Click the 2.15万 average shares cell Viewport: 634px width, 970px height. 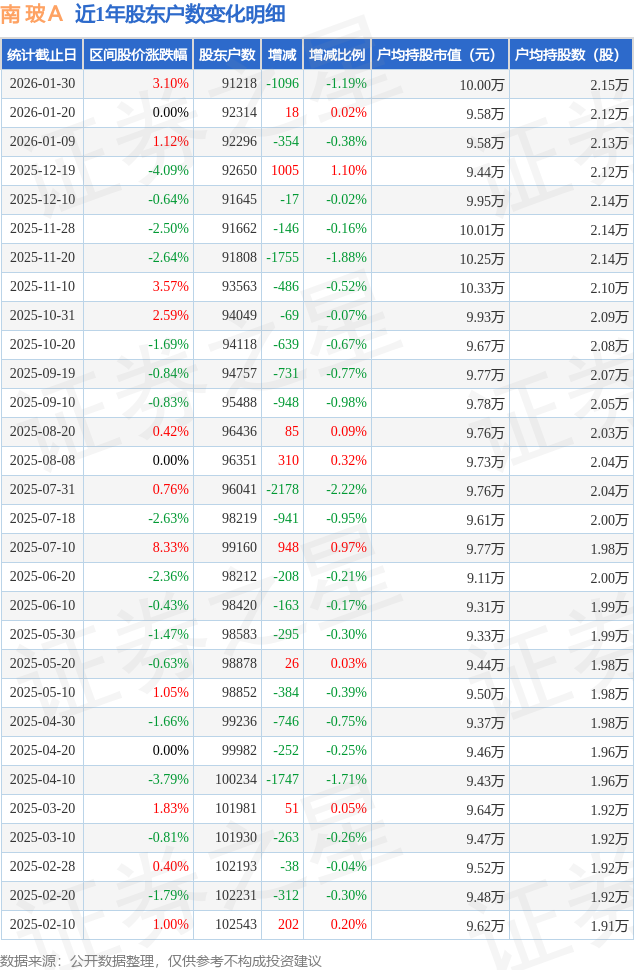pyautogui.click(x=609, y=84)
